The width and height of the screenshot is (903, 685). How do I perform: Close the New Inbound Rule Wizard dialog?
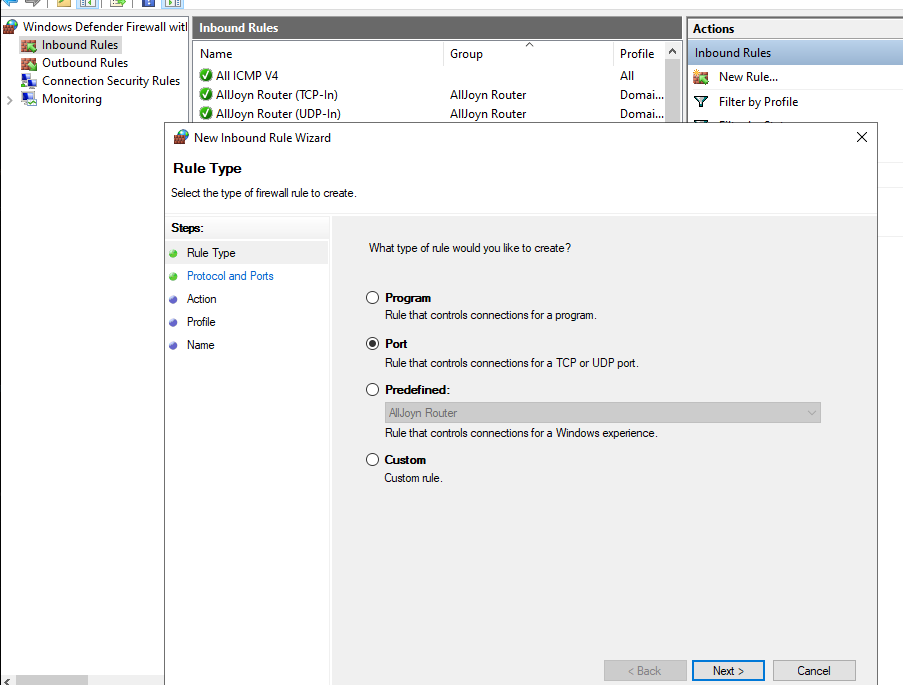[862, 137]
